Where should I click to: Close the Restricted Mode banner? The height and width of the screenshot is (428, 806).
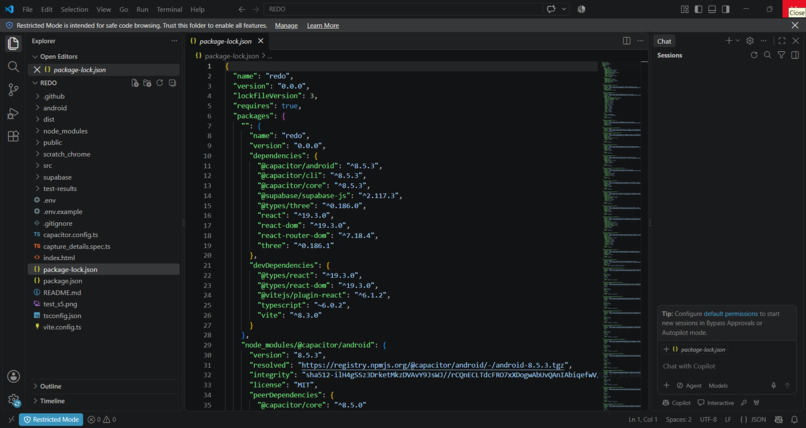pos(795,25)
